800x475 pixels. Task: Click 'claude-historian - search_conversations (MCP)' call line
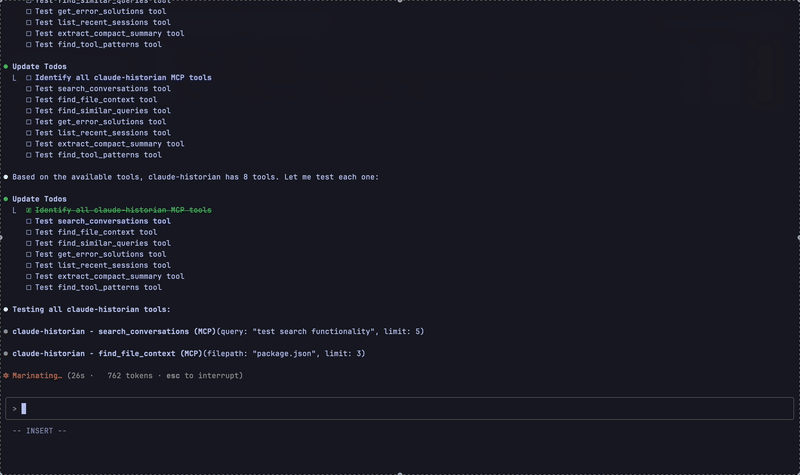pos(218,332)
